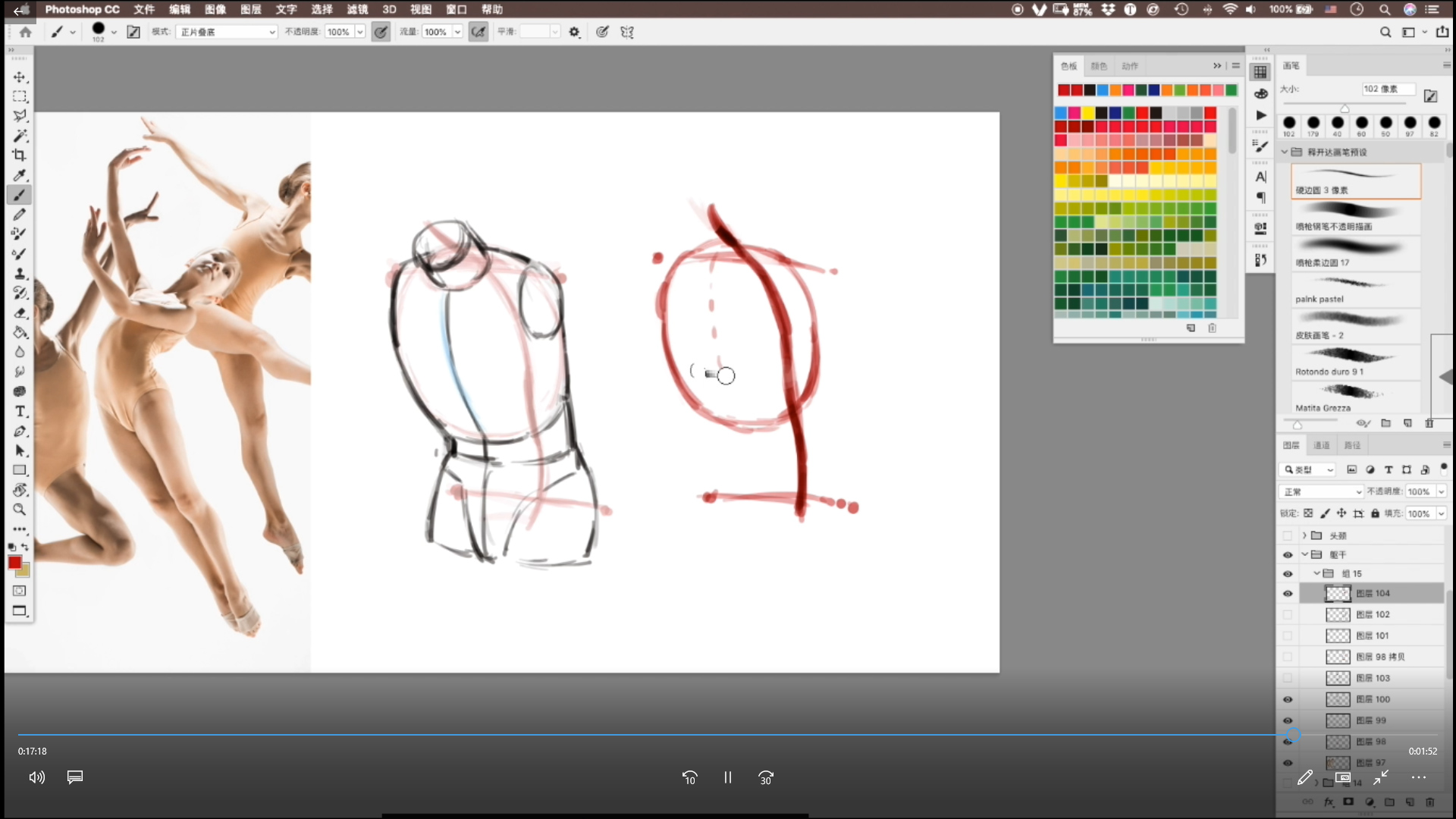The image size is (1456, 819).
Task: Swap foreground and background colors
Action: 25,547
